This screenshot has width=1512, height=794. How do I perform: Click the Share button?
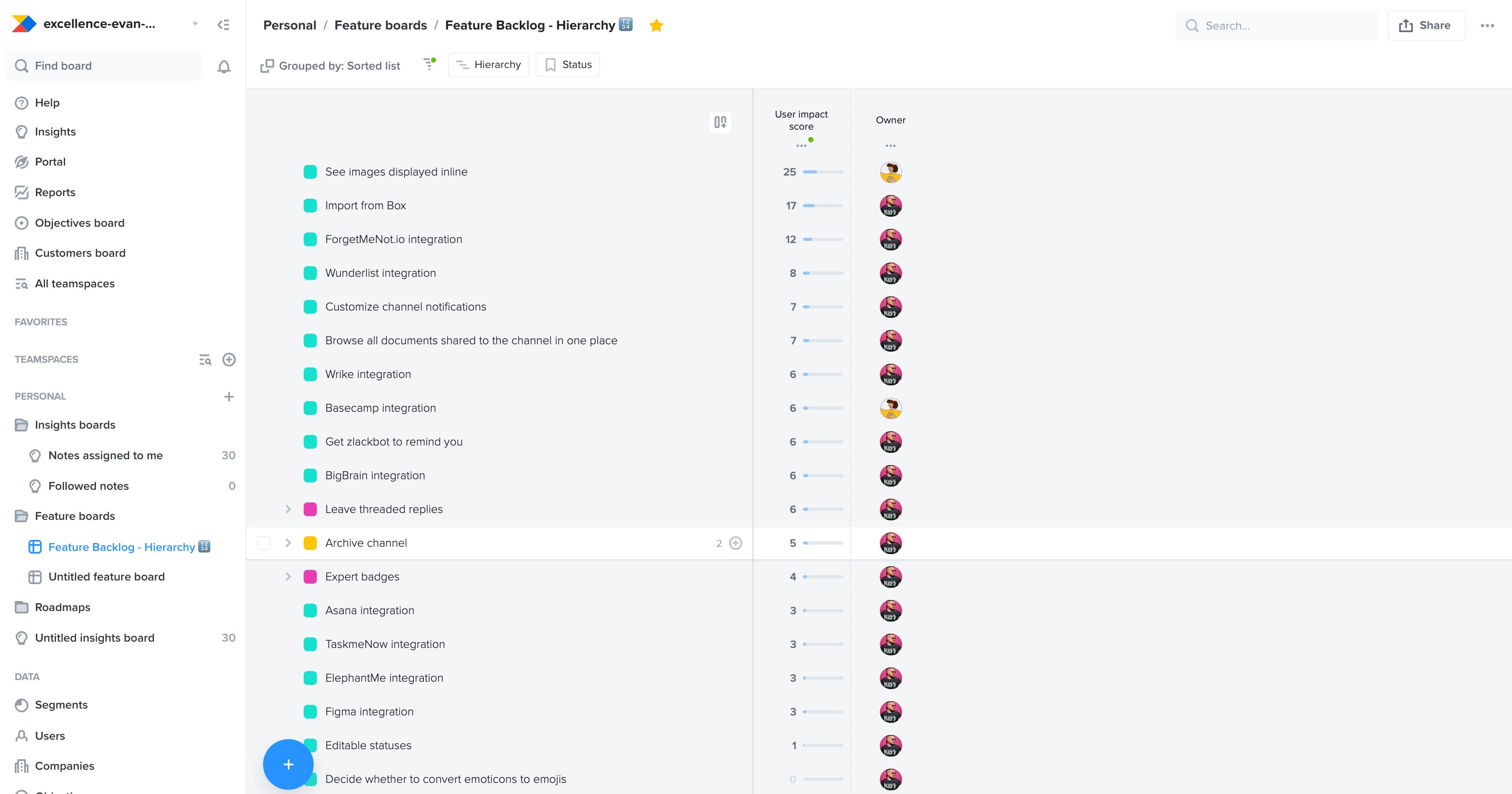[1426, 25]
